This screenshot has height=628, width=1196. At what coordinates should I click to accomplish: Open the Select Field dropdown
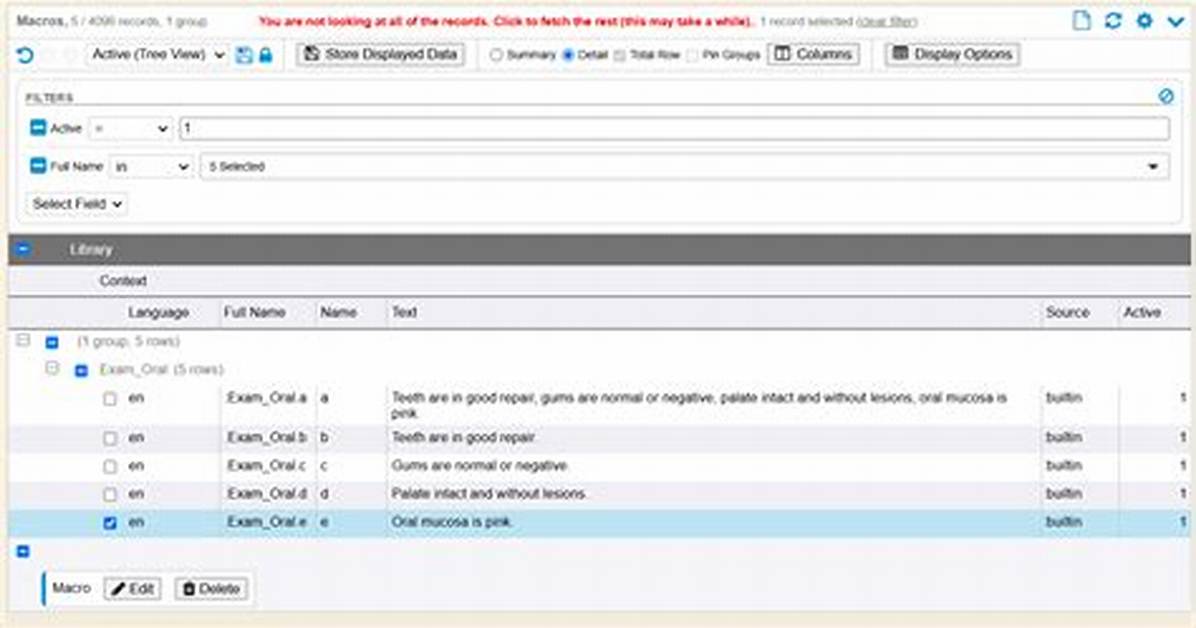pos(77,204)
